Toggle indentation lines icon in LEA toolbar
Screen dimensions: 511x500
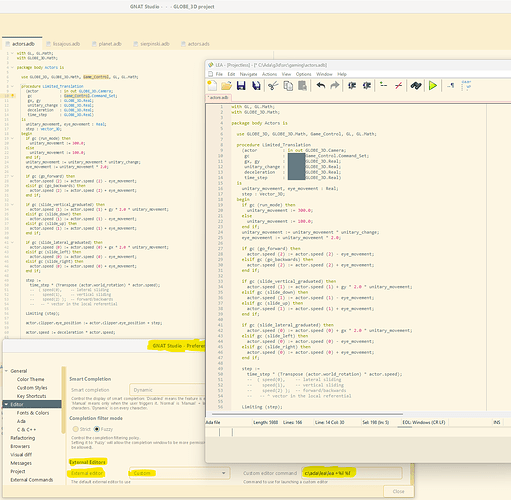[x=466, y=85]
